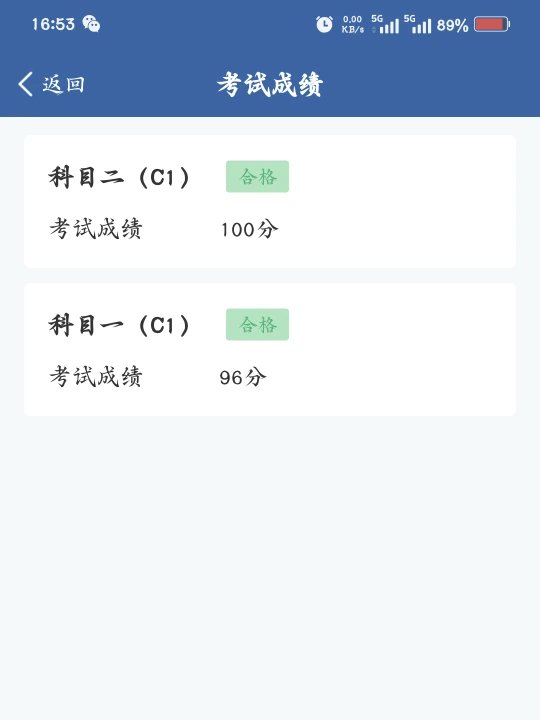540x720 pixels.
Task: Tap the 合格 badge for 科目二
Action: point(258,176)
